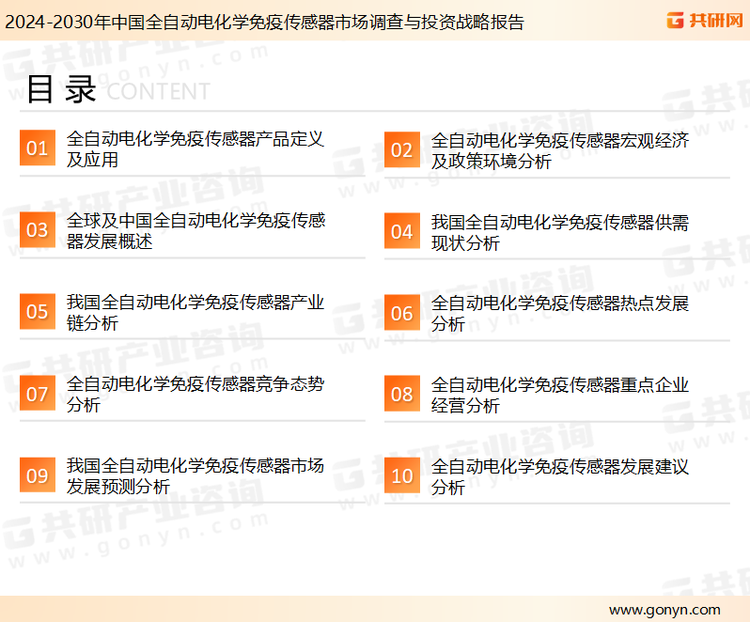Click the CONTENT subtitle text
Screen dimensions: 750x622
tap(158, 91)
